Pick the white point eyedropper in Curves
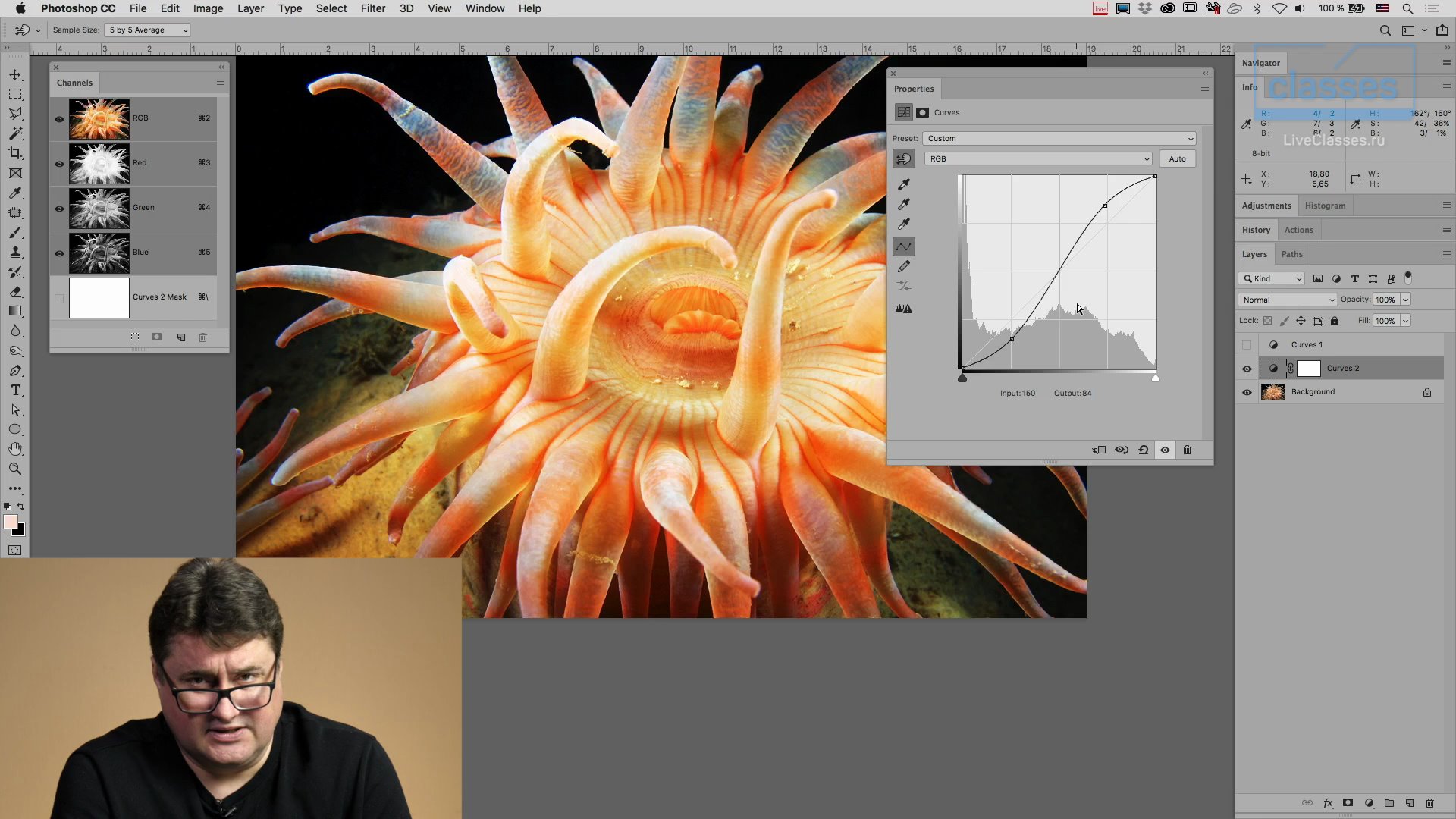The height and width of the screenshot is (819, 1456). click(x=904, y=224)
